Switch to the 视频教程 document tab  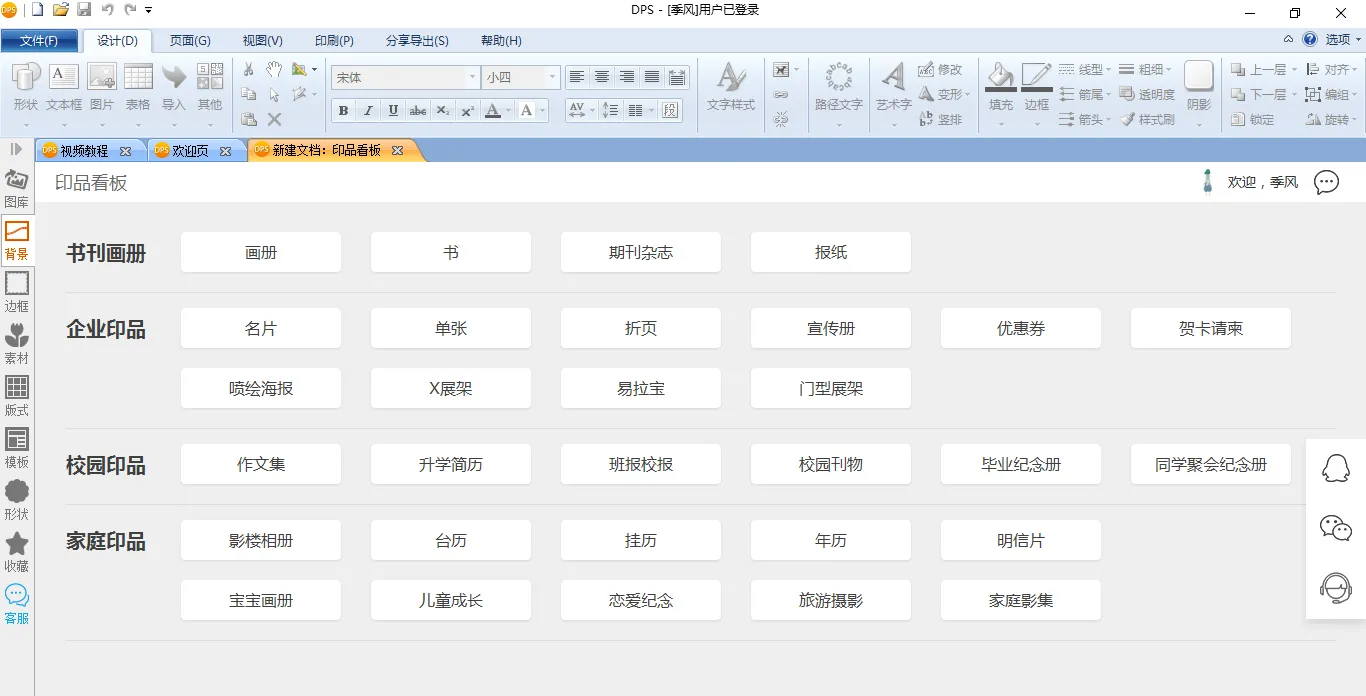(x=84, y=151)
